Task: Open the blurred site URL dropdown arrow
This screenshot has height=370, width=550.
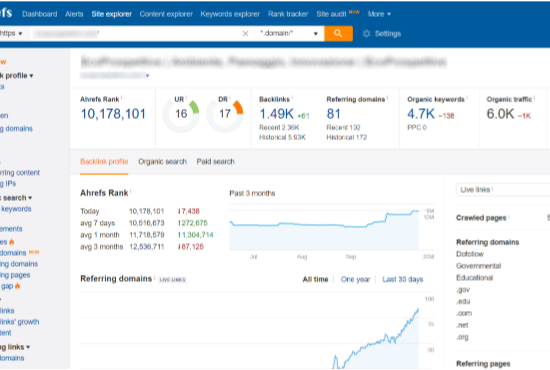Action: pyautogui.click(x=147, y=76)
